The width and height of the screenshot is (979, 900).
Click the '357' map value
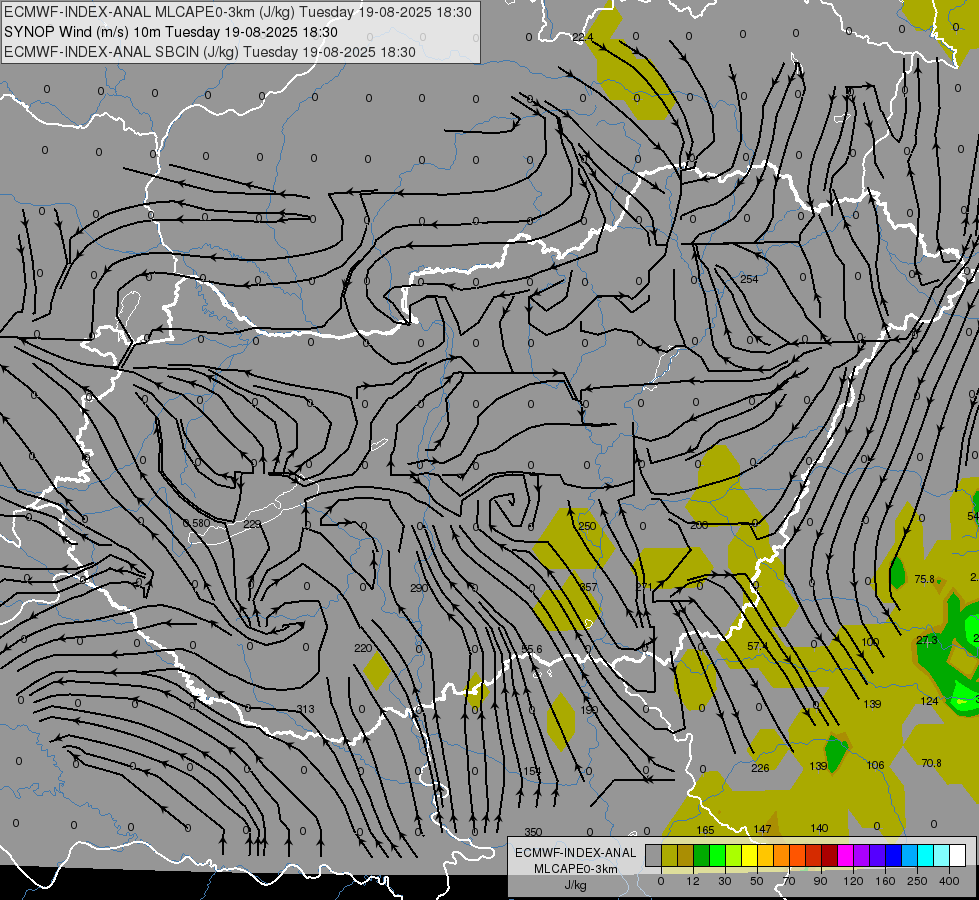[589, 587]
